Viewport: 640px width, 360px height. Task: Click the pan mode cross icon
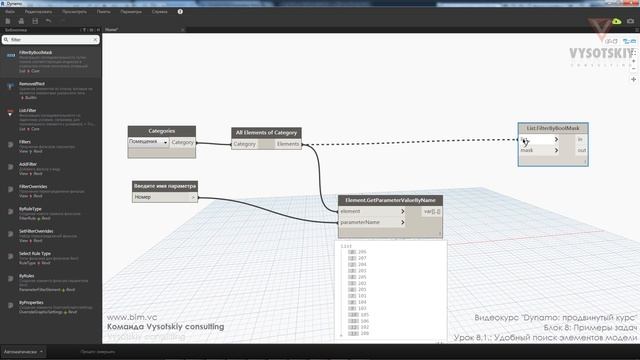click(633, 80)
